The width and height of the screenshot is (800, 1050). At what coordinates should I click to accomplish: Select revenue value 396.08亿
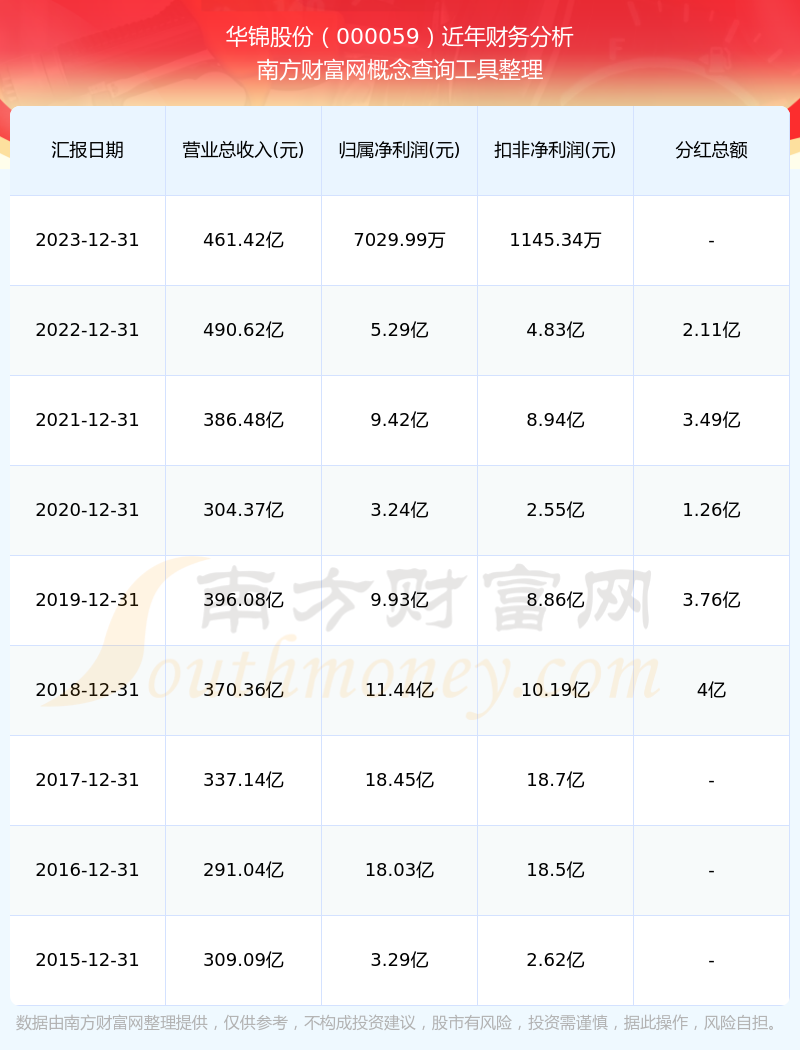[x=244, y=600]
